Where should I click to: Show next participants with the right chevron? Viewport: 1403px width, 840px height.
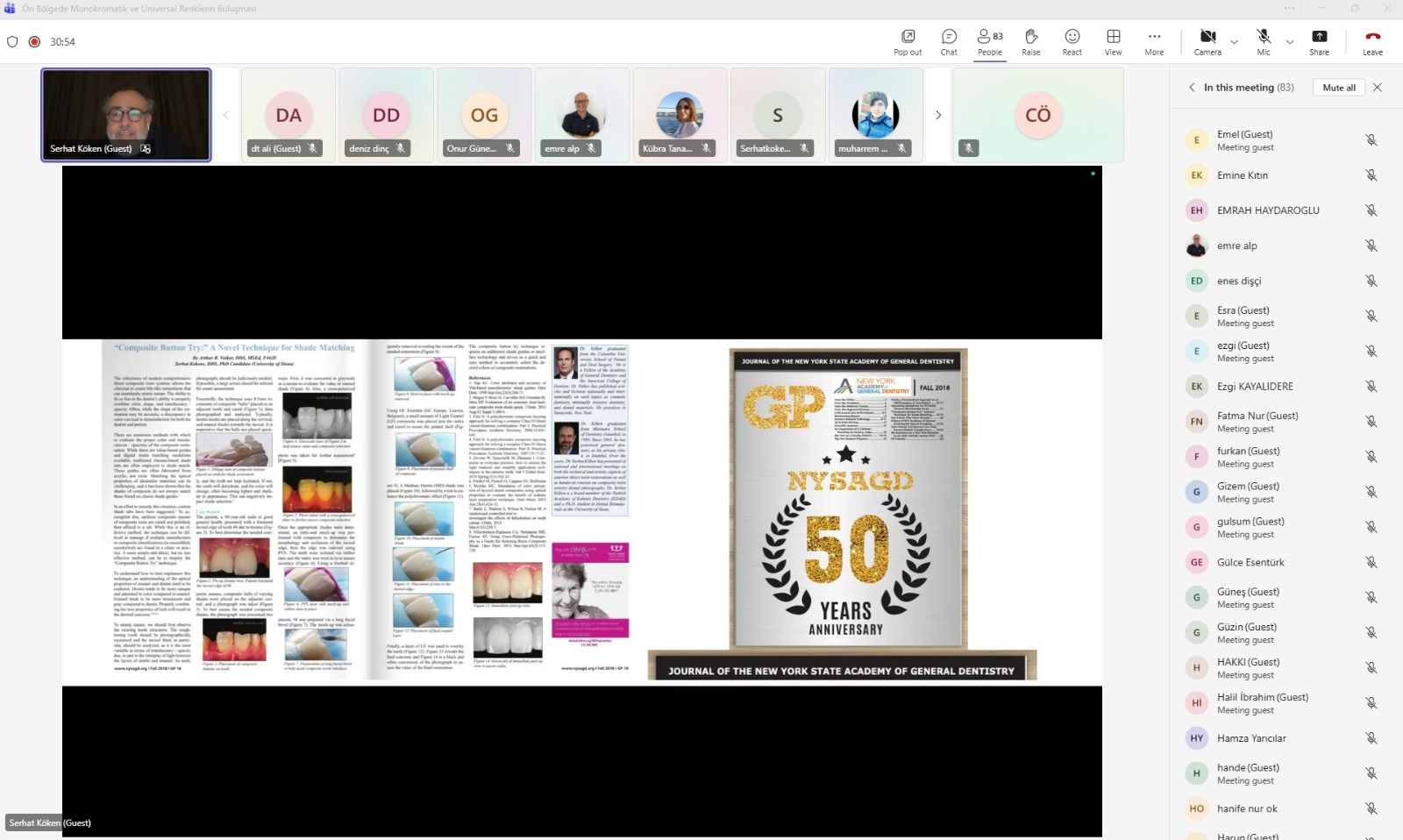(937, 115)
